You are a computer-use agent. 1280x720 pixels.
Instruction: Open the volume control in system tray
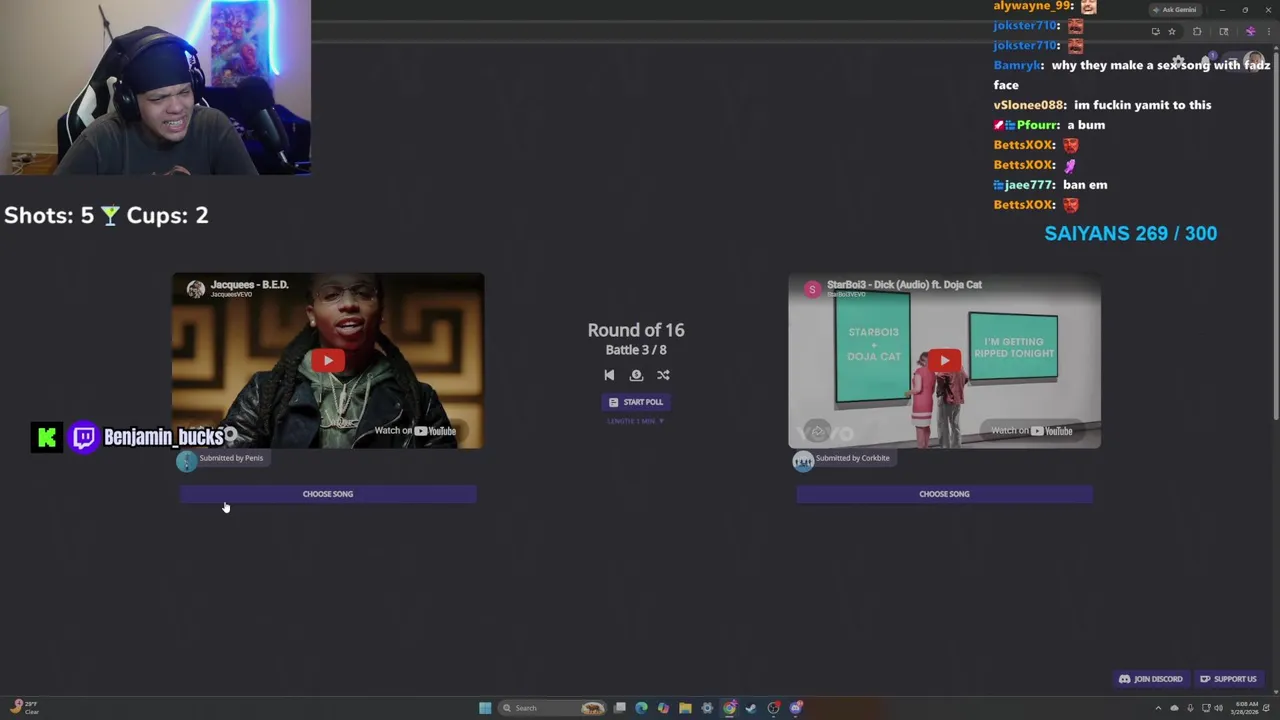(1218, 708)
